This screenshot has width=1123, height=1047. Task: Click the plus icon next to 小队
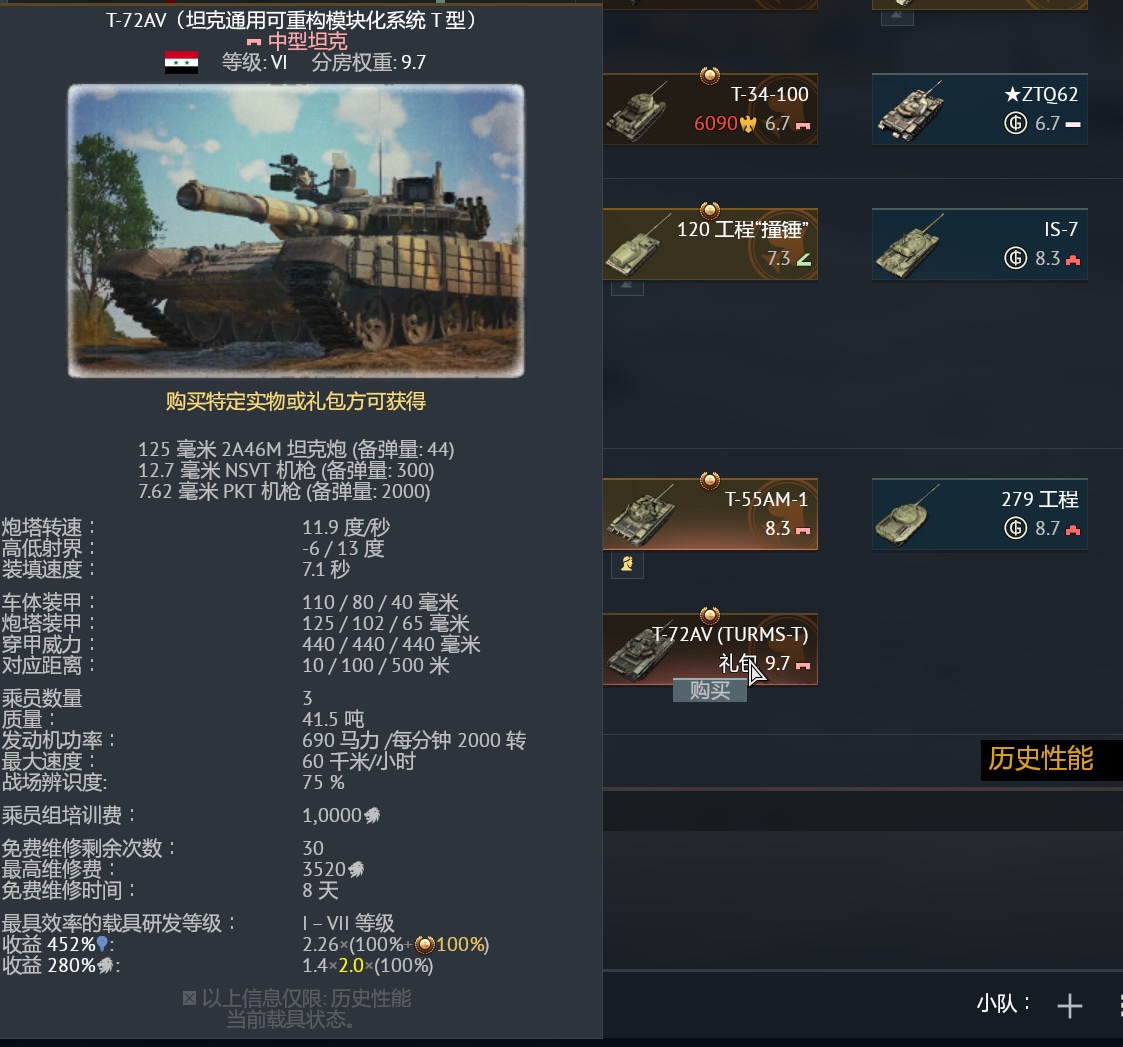click(1069, 1005)
